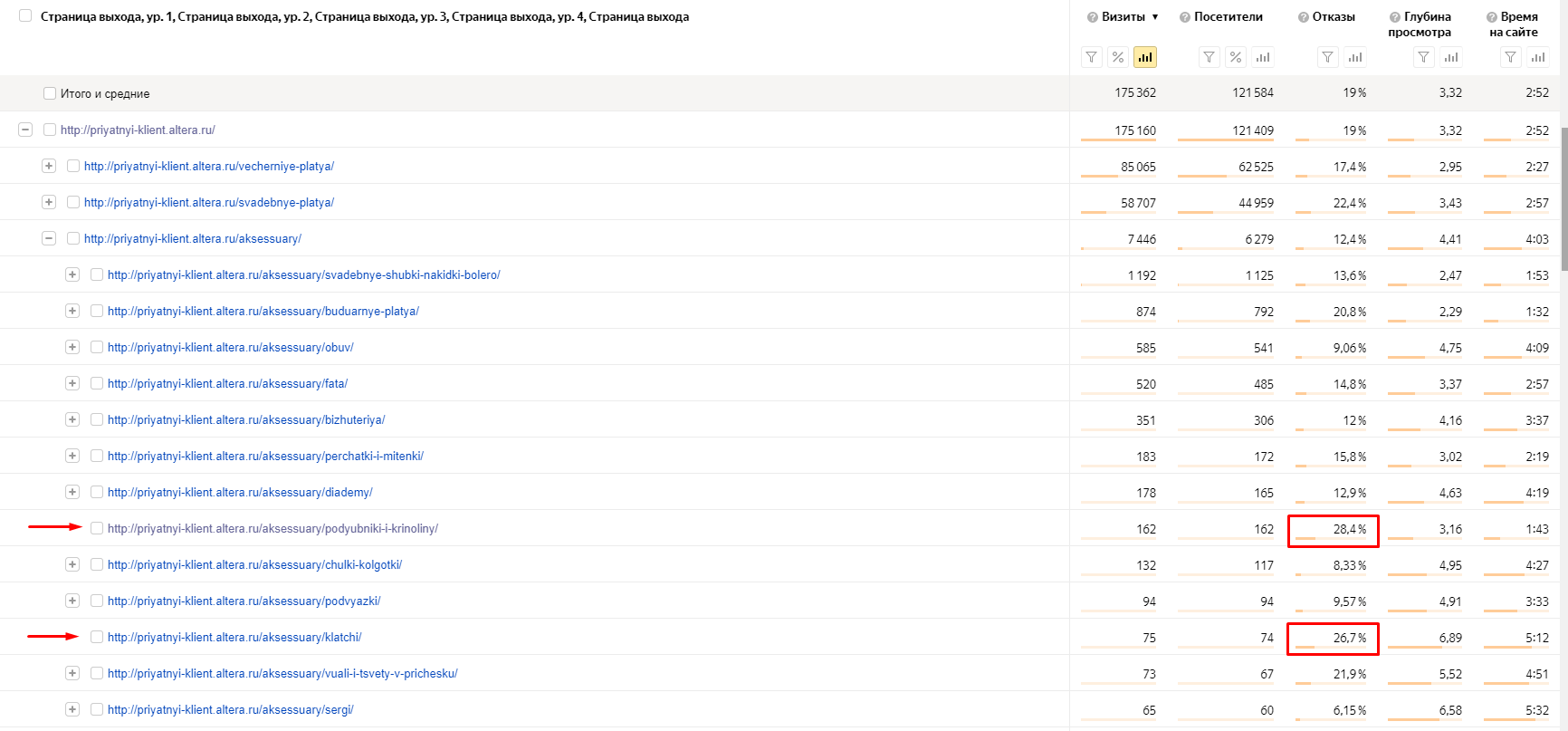Expand the diademy row
Image resolution: width=1568 pixels, height=731 pixels.
tap(72, 492)
